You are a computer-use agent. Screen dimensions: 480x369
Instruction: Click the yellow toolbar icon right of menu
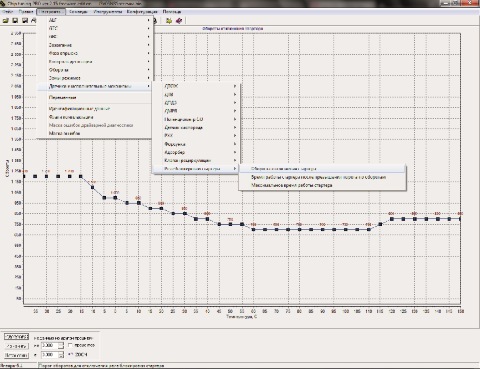(169, 21)
